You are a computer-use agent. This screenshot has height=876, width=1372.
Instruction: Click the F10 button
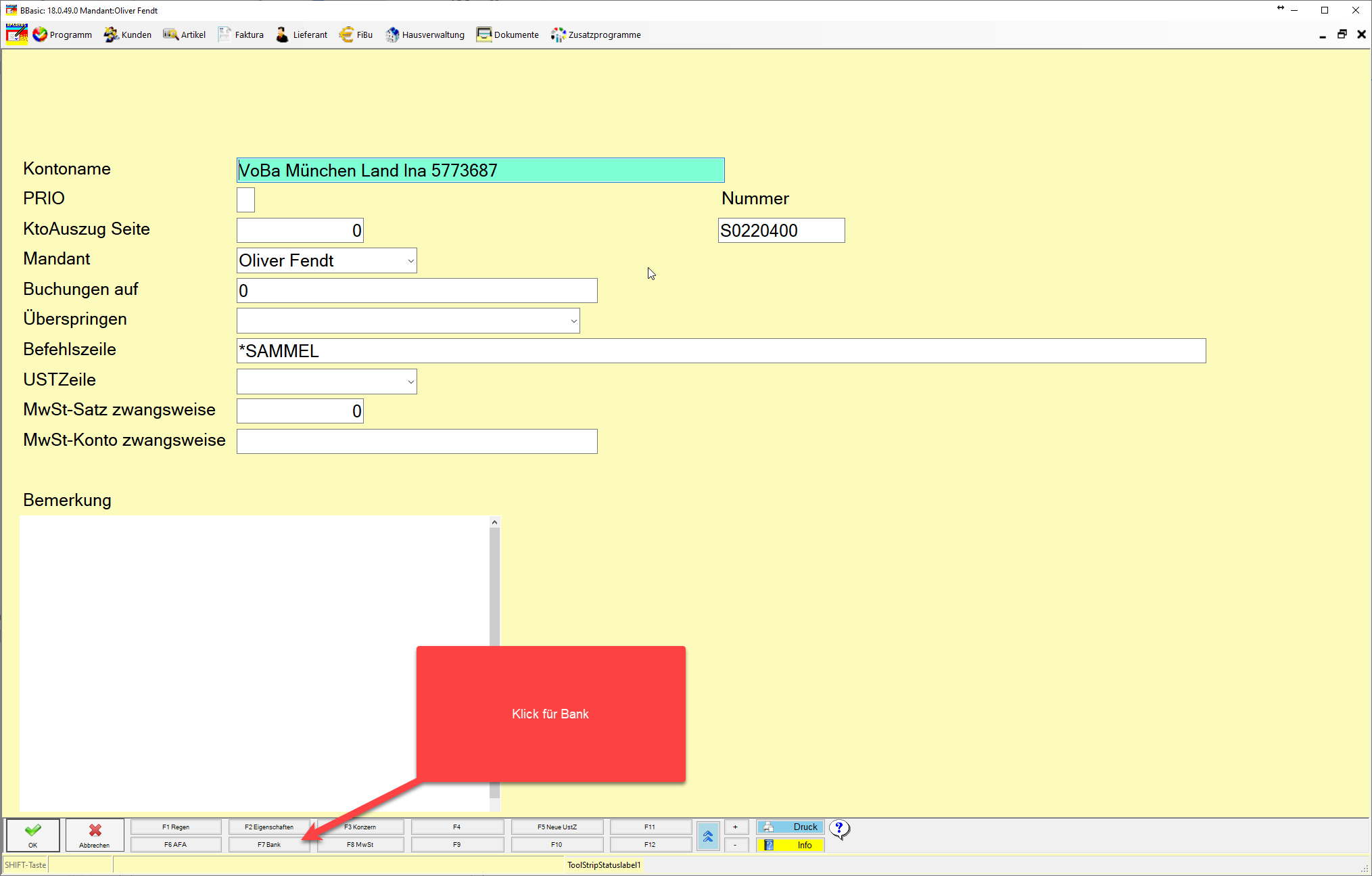(x=557, y=844)
